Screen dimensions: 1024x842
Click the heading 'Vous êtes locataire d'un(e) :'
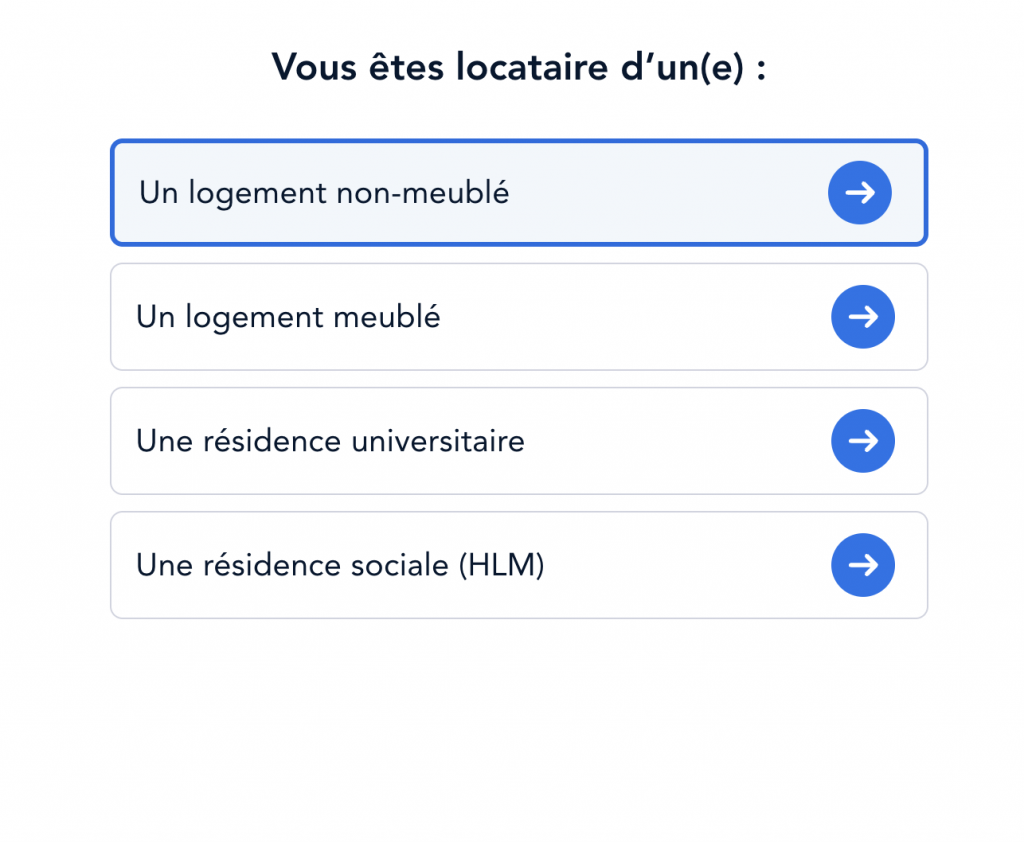tap(519, 67)
